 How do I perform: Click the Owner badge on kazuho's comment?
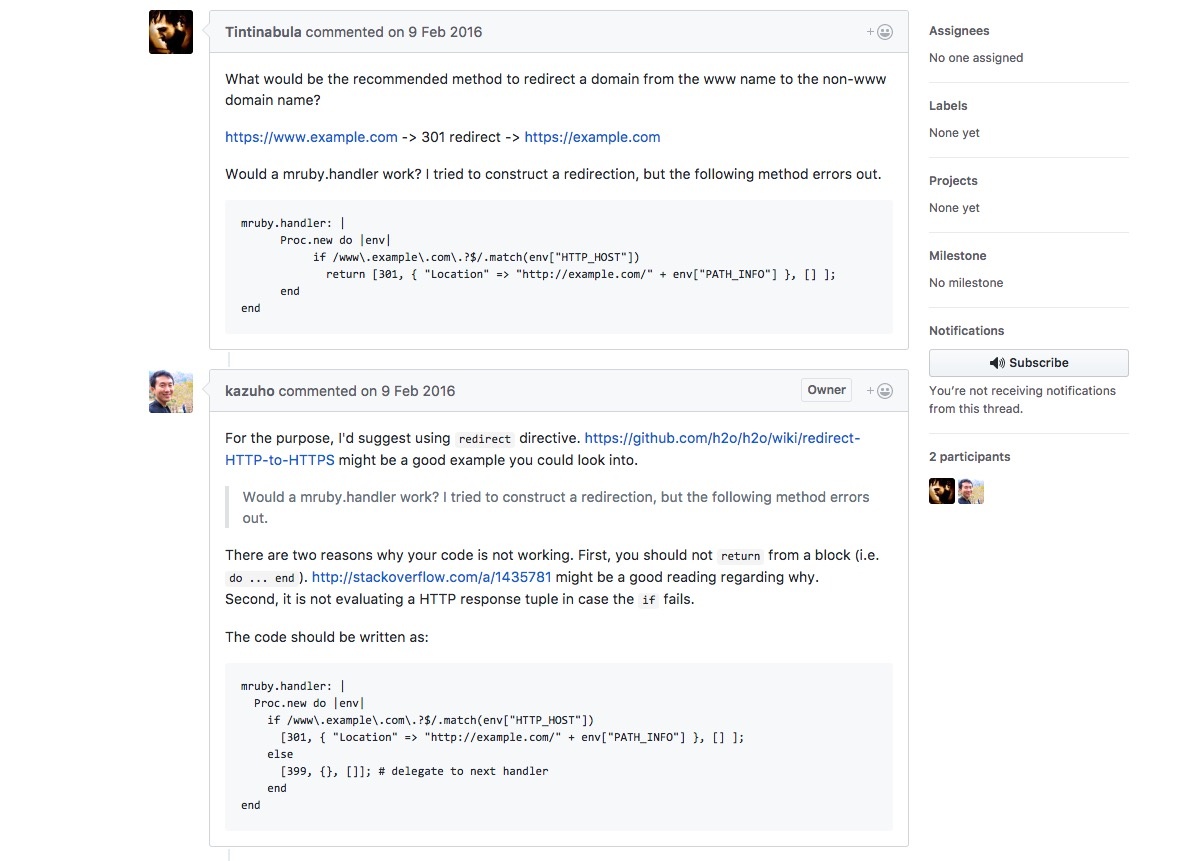point(826,390)
